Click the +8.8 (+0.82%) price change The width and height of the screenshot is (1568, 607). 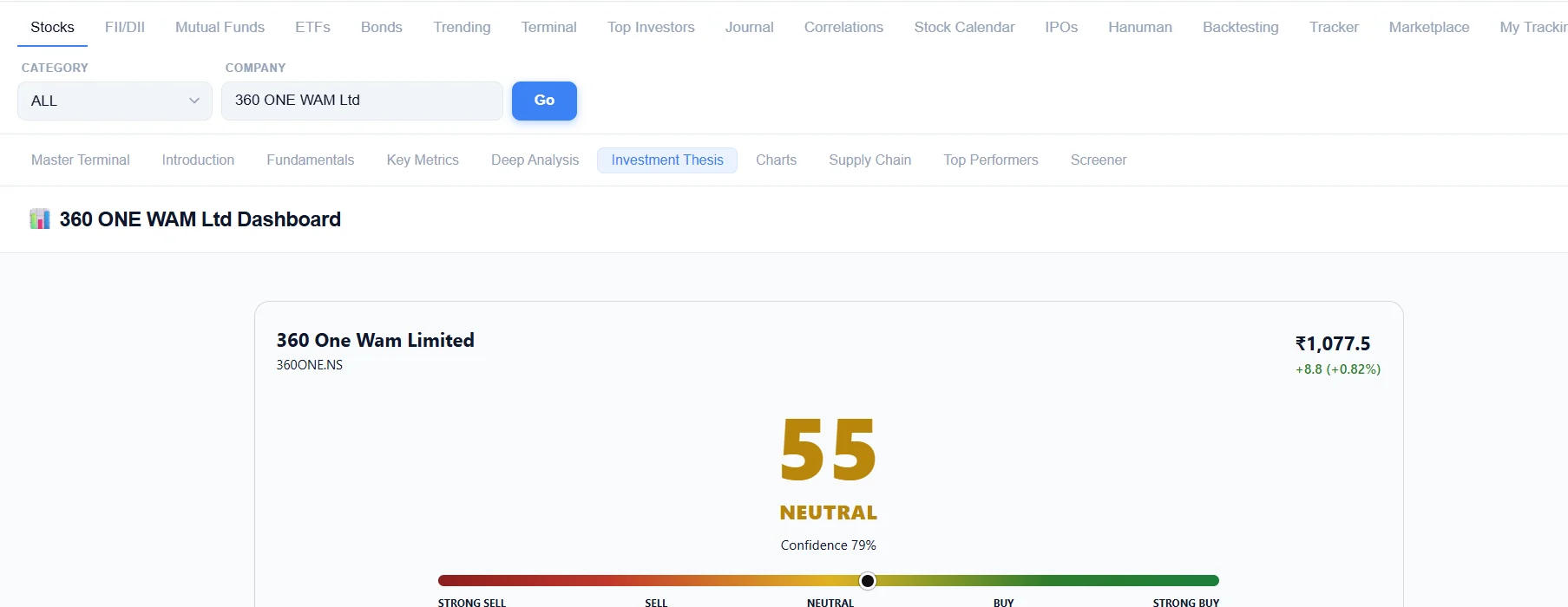point(1338,369)
